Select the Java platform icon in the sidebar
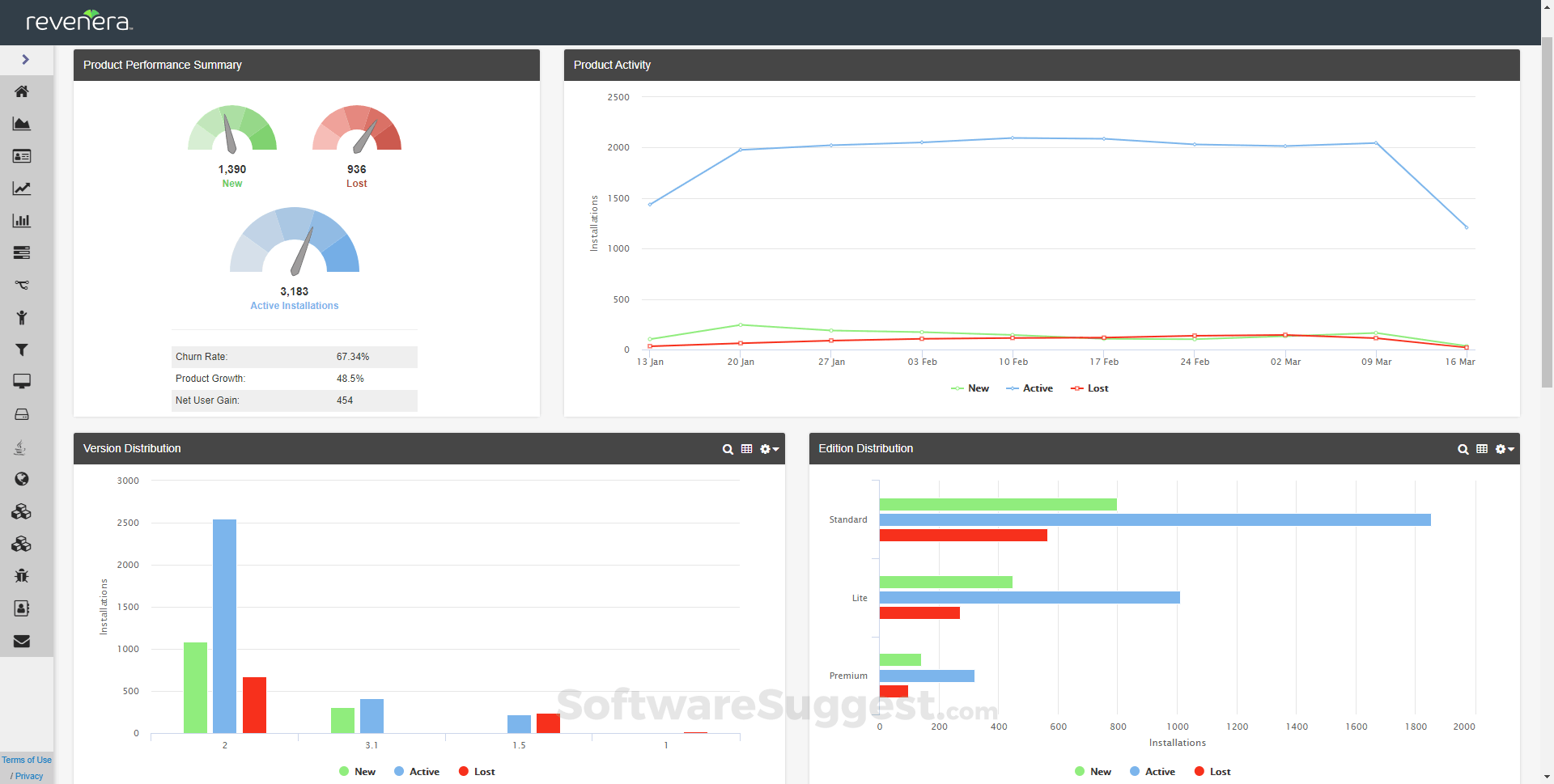 [x=20, y=447]
